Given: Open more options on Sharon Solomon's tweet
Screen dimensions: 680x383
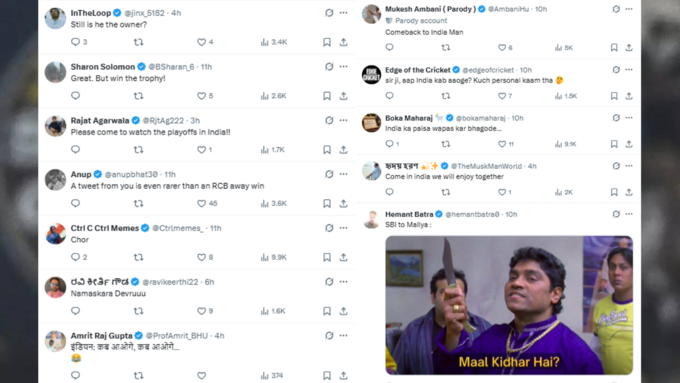Looking at the screenshot, I should [343, 67].
